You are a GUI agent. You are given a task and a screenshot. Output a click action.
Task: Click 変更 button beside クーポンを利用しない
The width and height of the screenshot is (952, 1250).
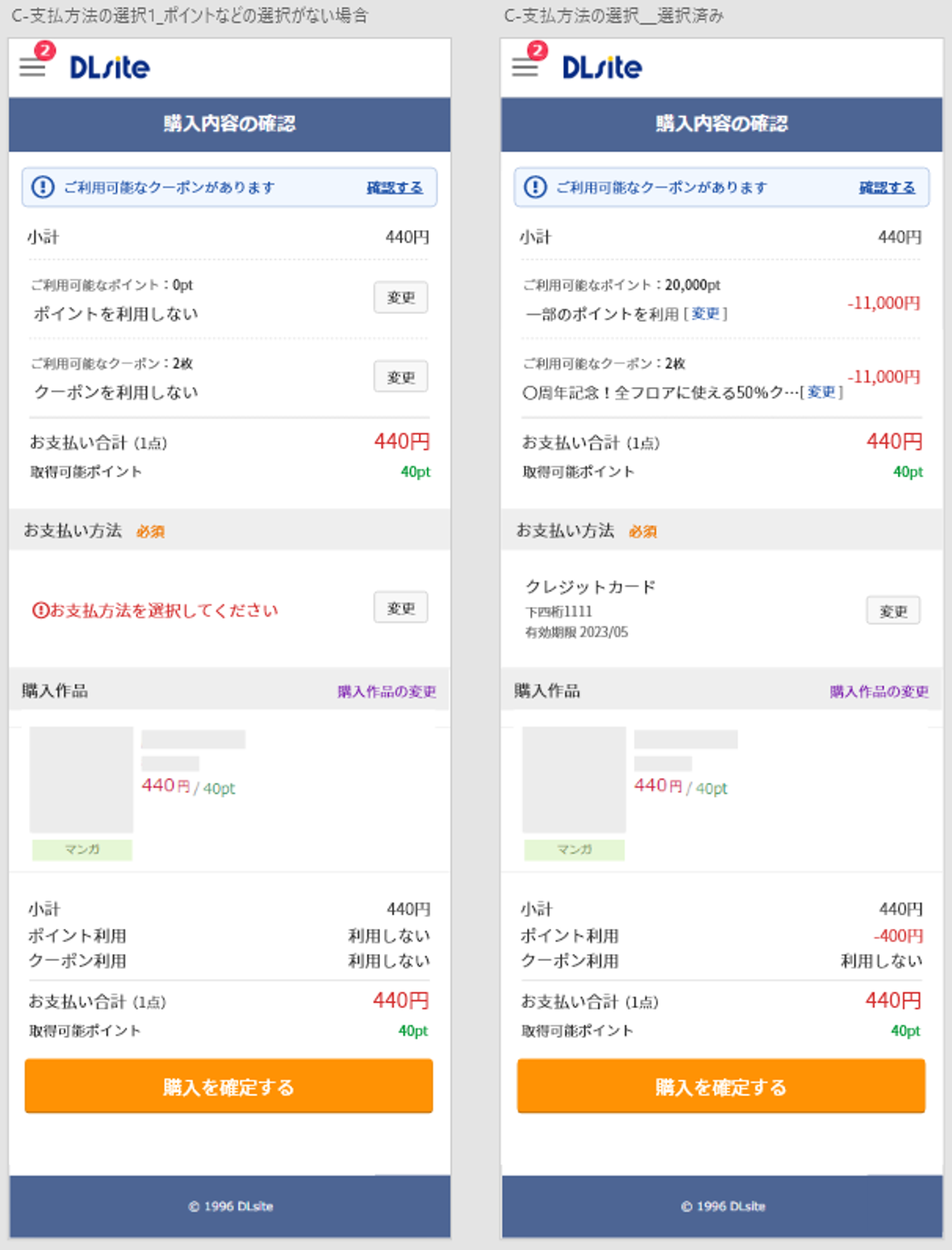click(401, 377)
